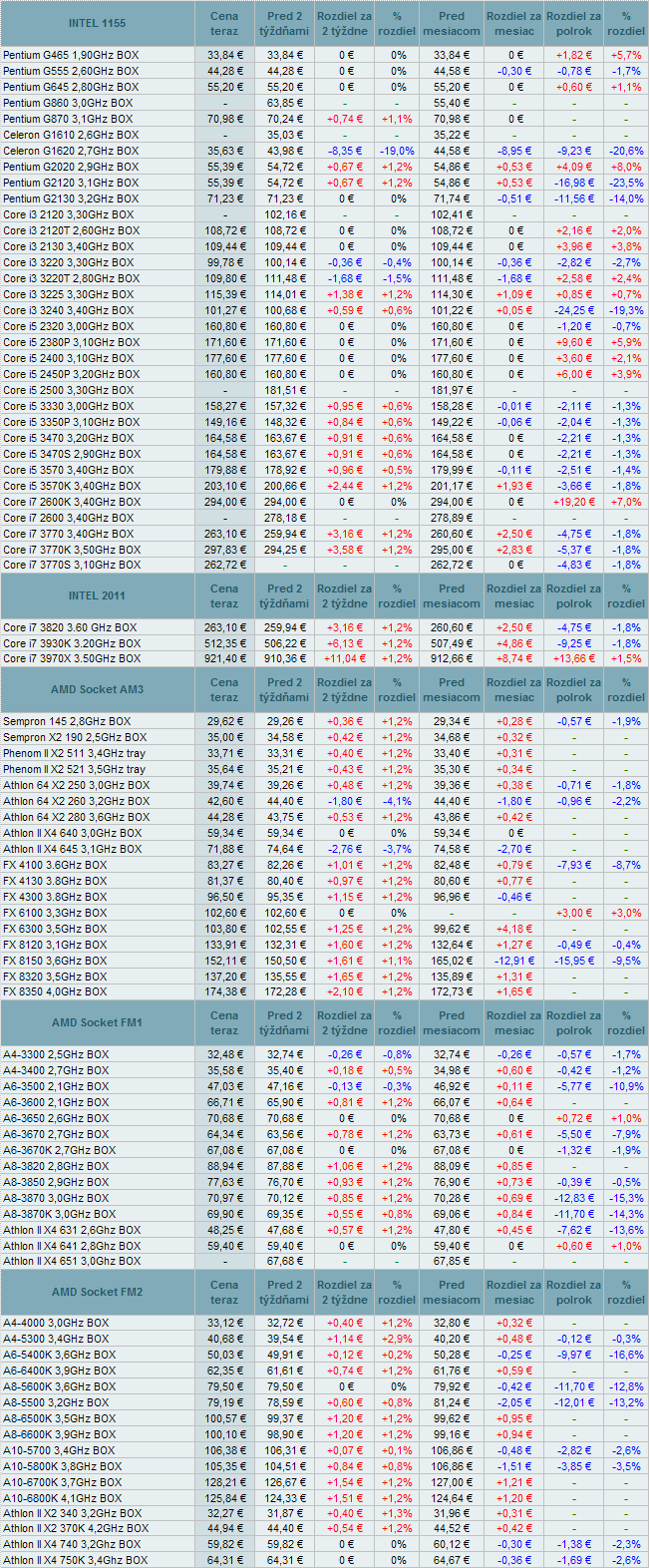The height and width of the screenshot is (1568, 649).
Task: Select A4-3300 2,5GHz BOX product name
Action: 56,1054
